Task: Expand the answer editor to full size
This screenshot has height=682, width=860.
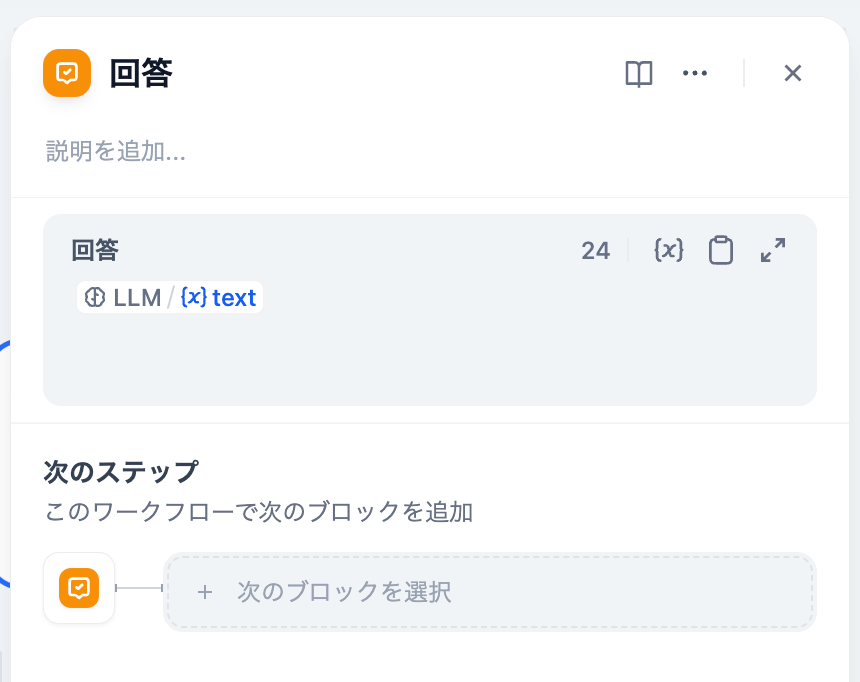Action: pos(773,250)
